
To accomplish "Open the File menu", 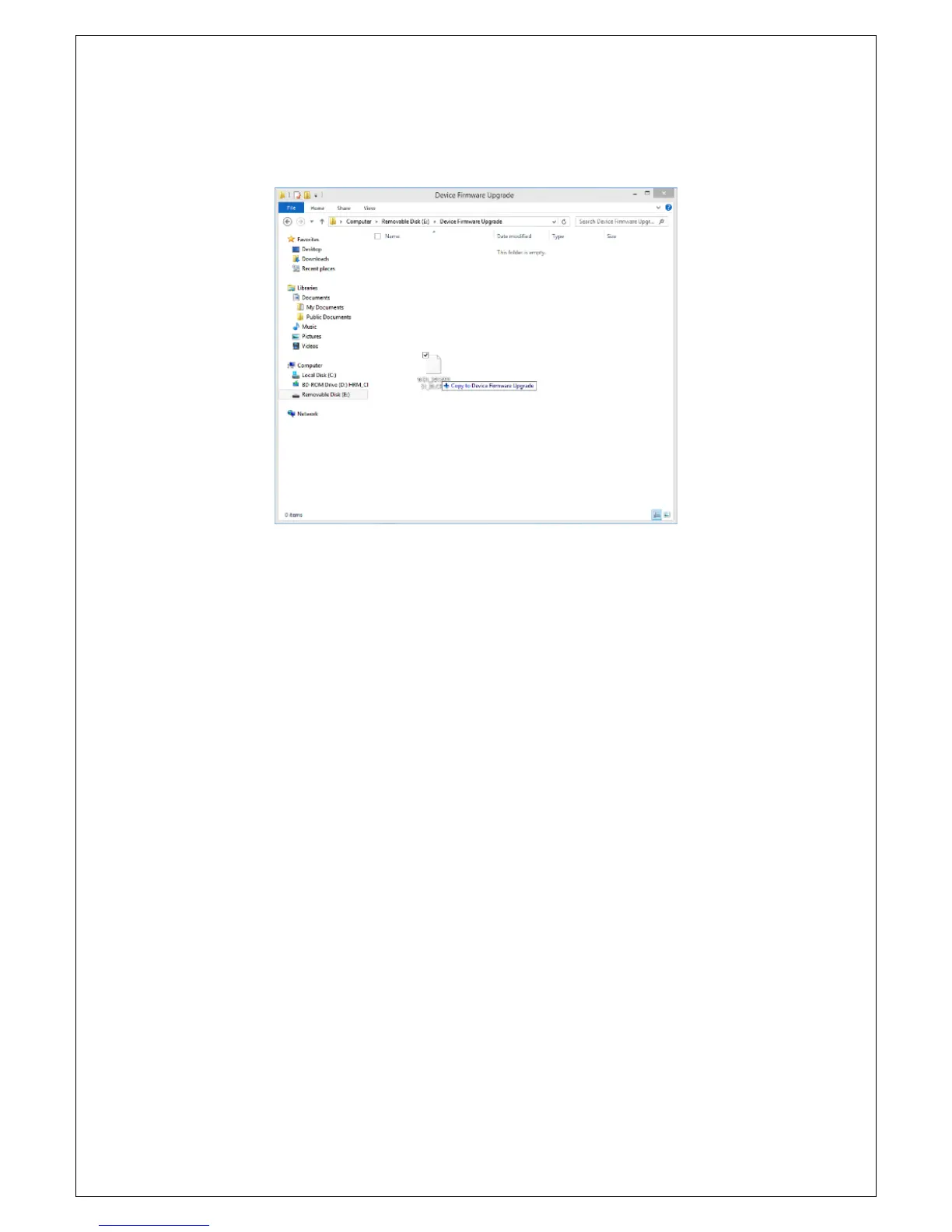I will pyautogui.click(x=292, y=208).
